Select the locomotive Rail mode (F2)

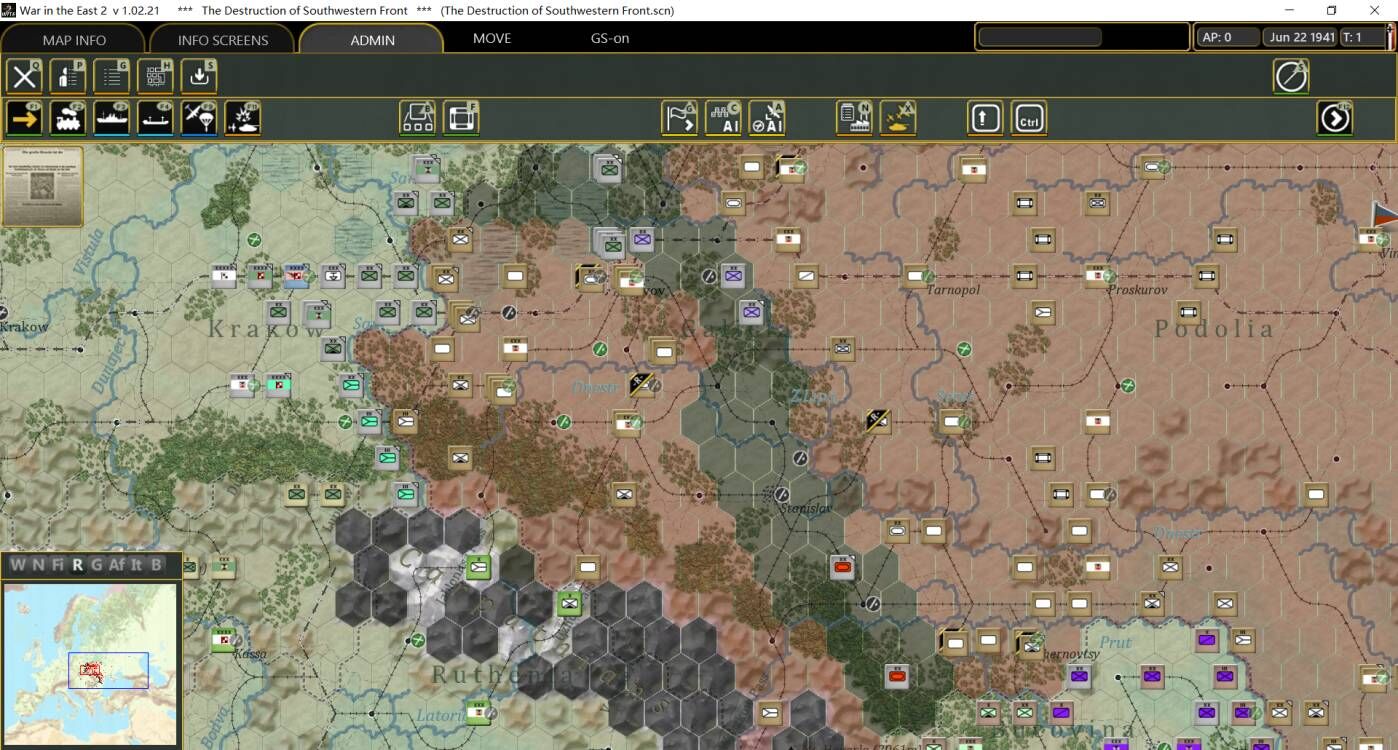68,118
